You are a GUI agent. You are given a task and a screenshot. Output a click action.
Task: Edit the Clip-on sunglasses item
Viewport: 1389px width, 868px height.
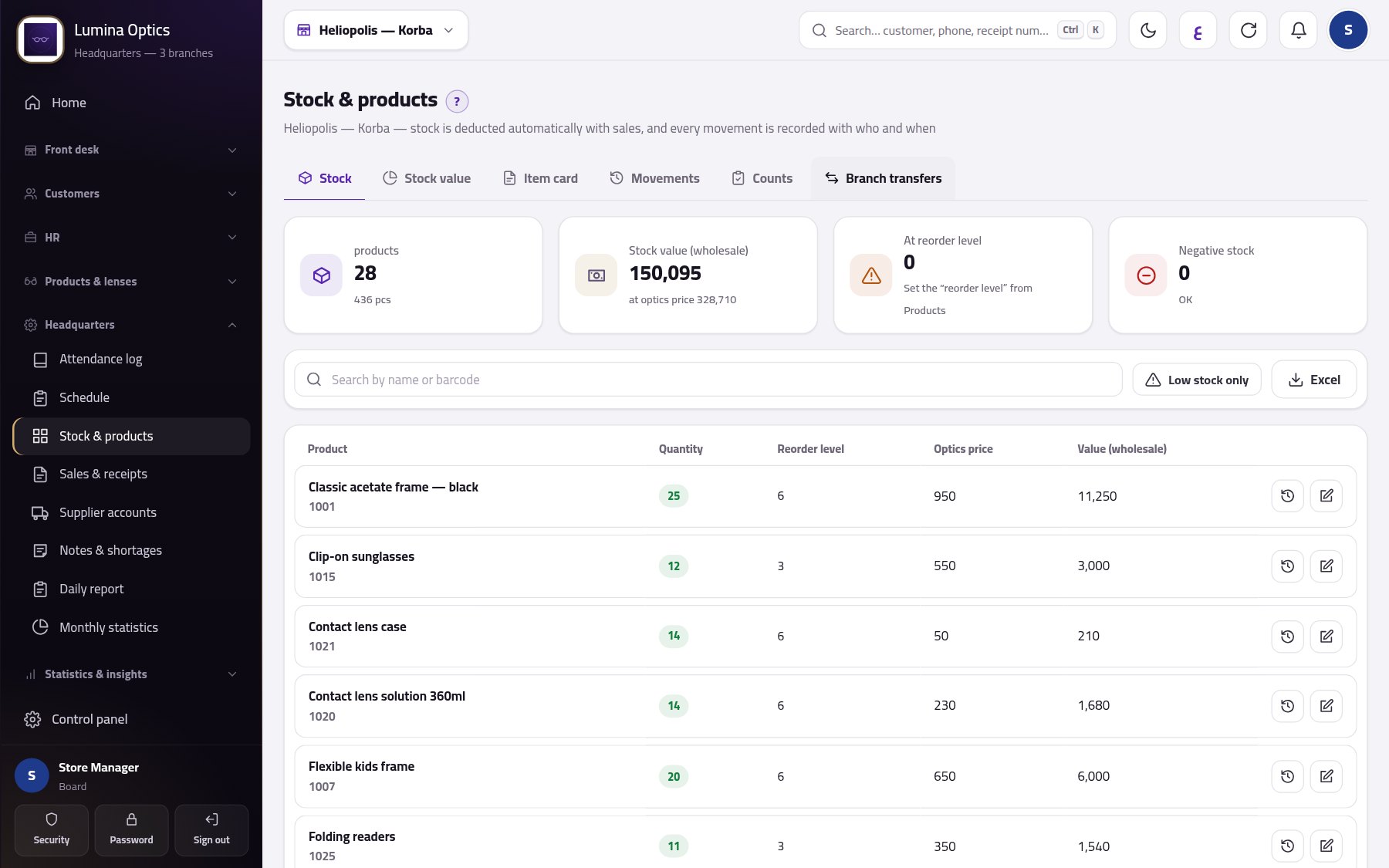click(1326, 566)
